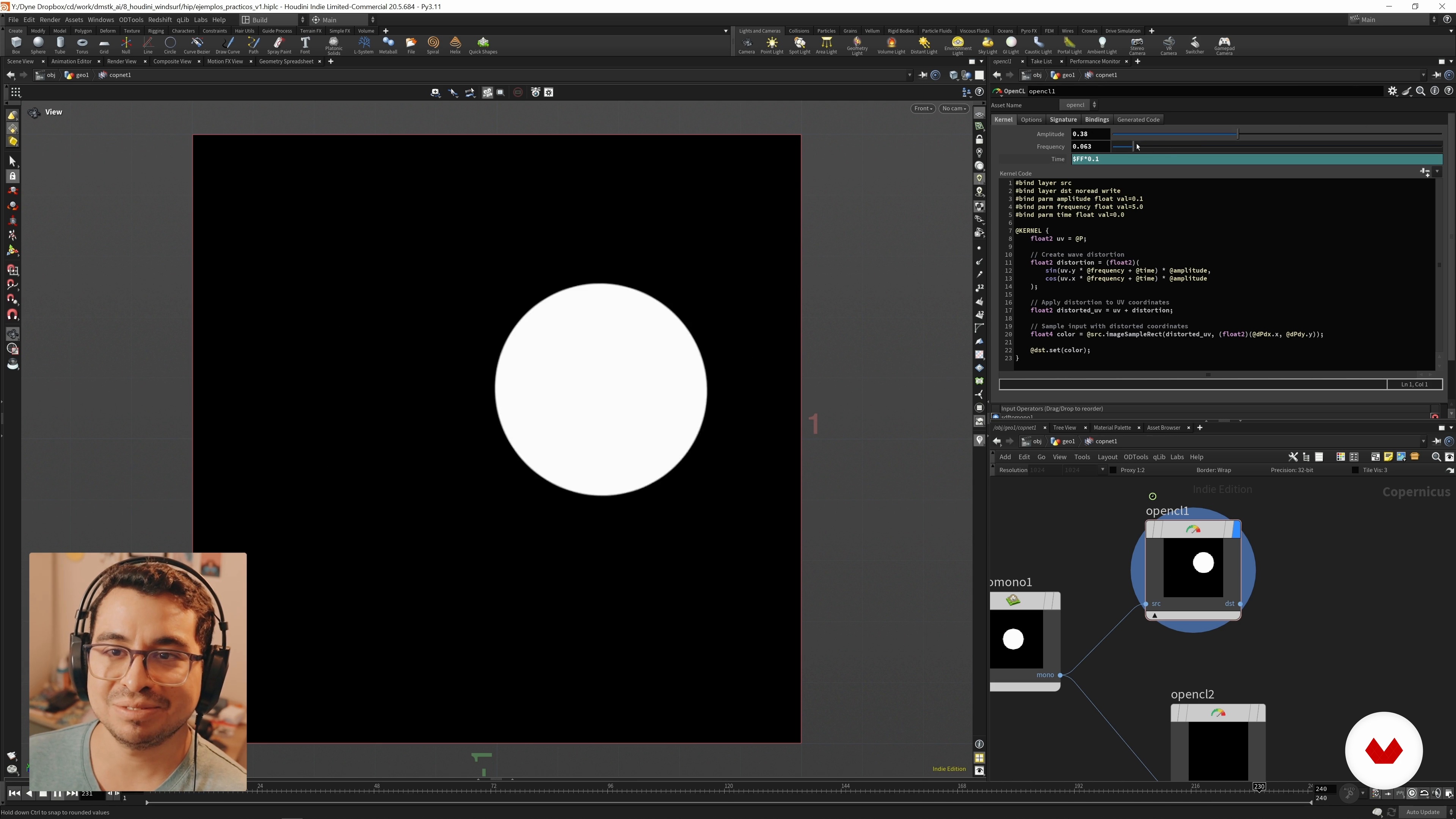Switch to the Bindings tab
Screen dimensions: 1456x819
pyautogui.click(x=1097, y=120)
